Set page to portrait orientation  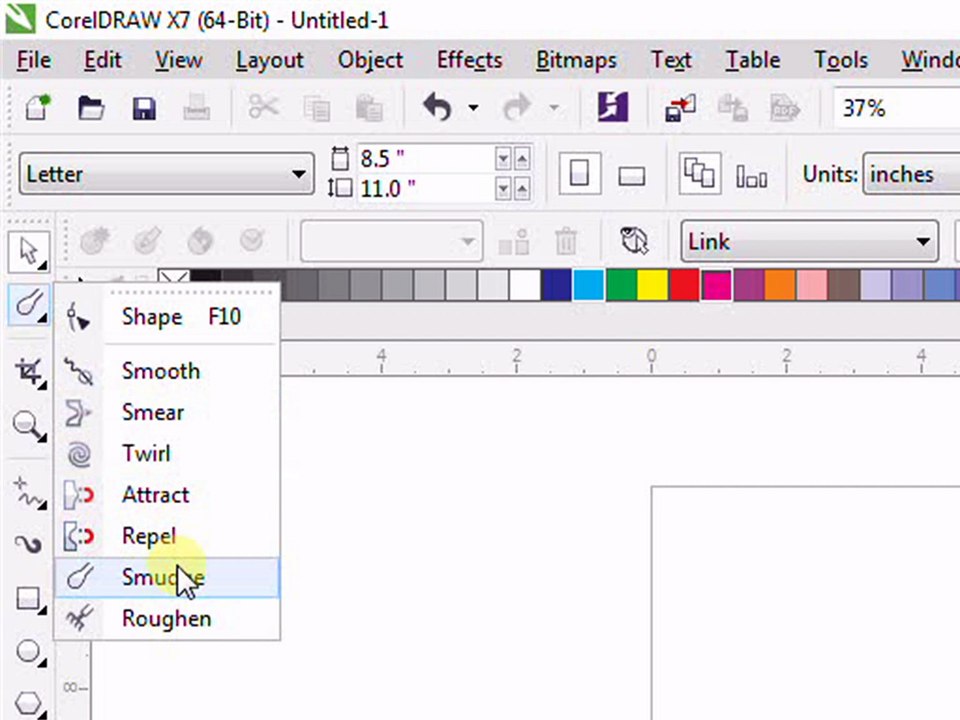[x=579, y=174]
